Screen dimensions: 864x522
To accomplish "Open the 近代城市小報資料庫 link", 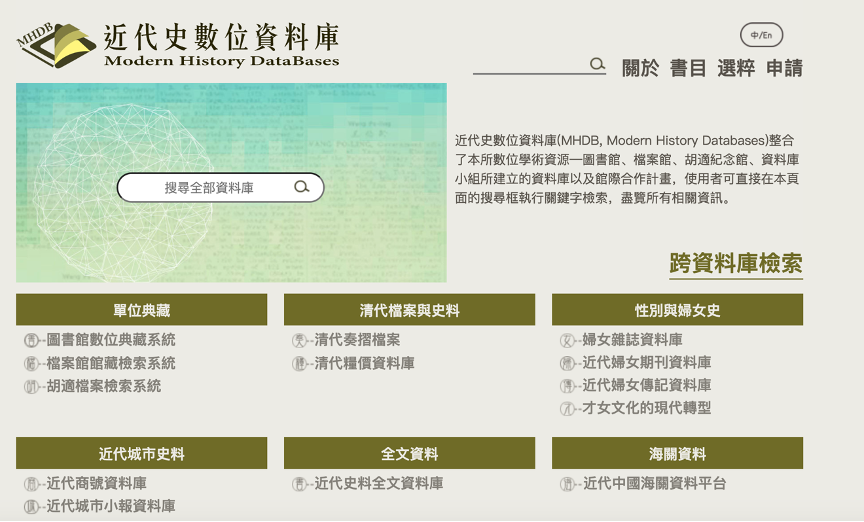I will click(111, 507).
